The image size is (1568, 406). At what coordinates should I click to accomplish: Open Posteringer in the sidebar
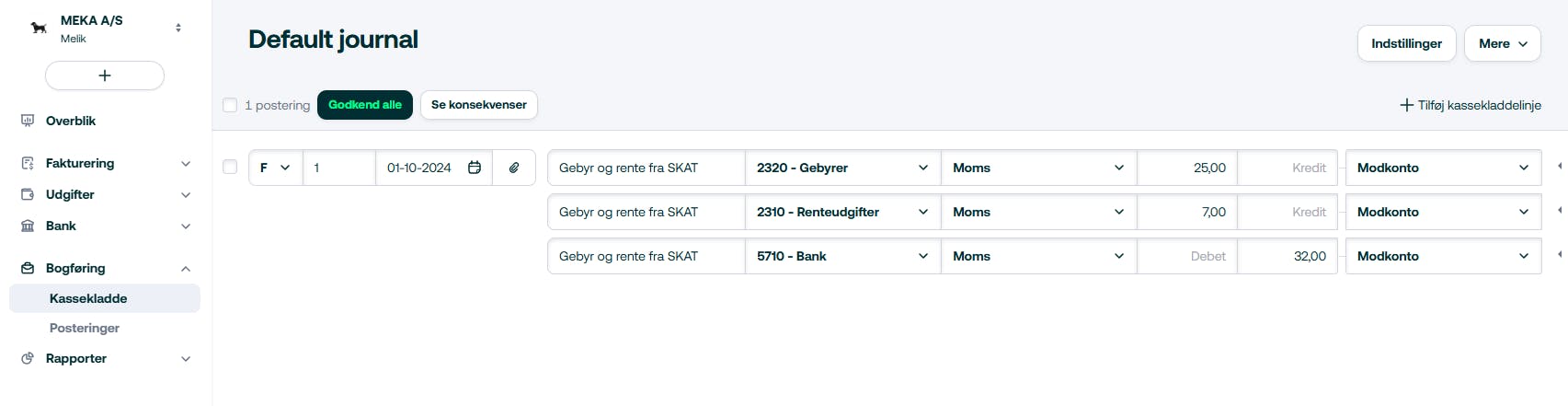point(85,328)
